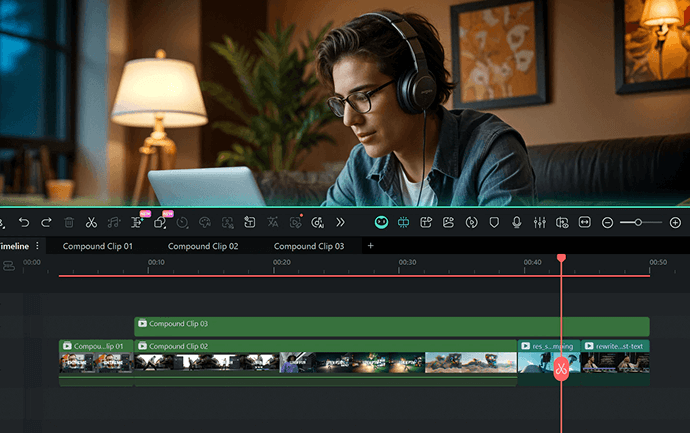The image size is (690, 433).
Task: Open the three-dot menu beside Timeline tab
Action: pos(37,246)
